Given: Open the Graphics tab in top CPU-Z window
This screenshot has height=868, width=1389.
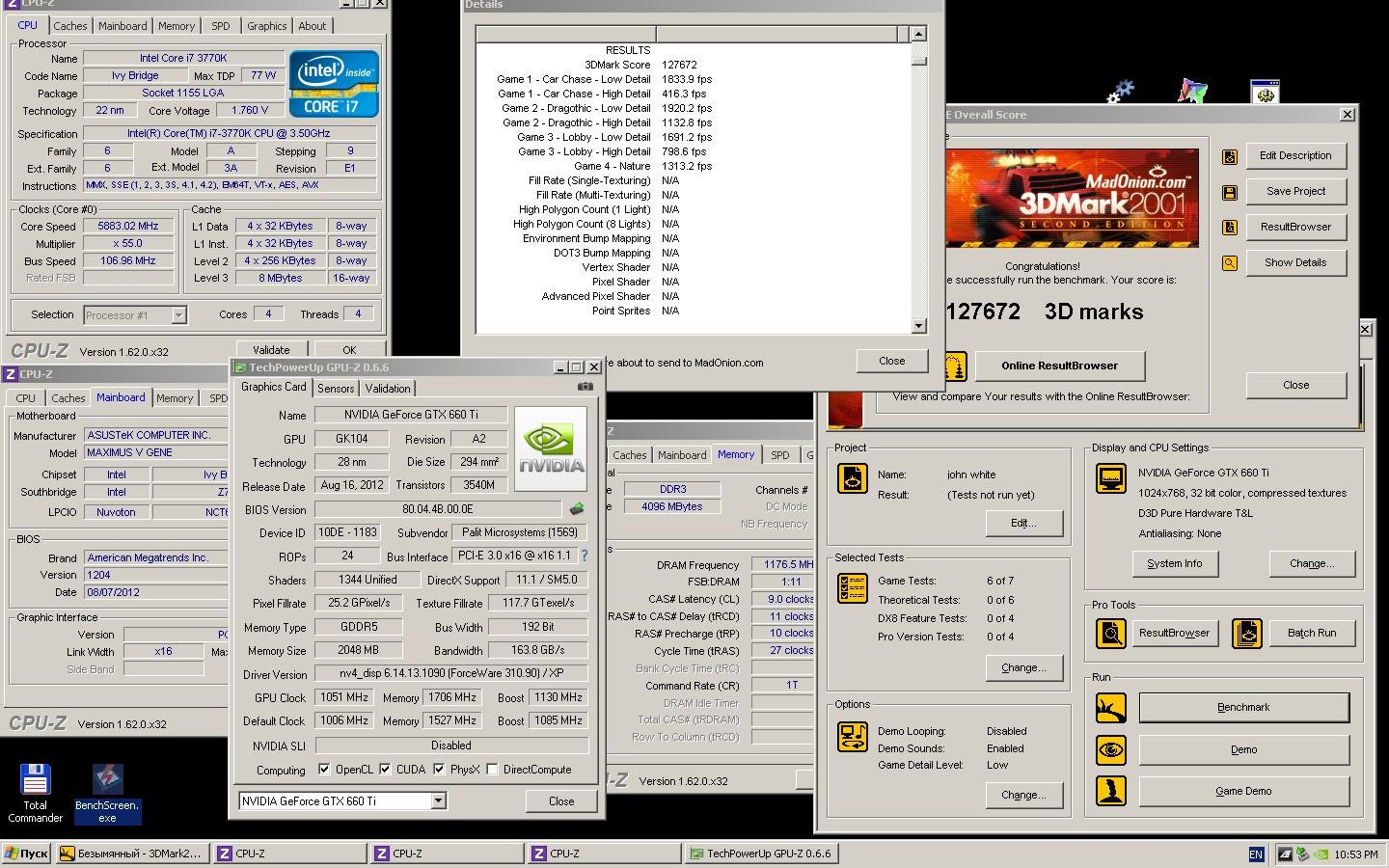Looking at the screenshot, I should (266, 26).
